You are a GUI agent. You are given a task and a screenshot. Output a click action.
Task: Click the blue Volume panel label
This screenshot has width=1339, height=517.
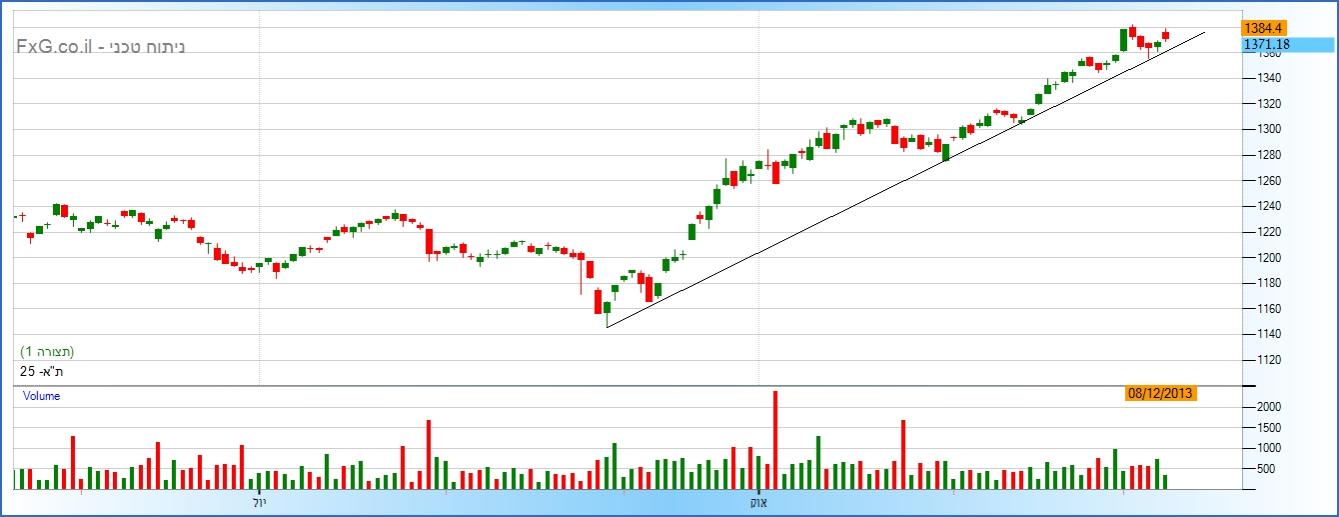pos(42,396)
